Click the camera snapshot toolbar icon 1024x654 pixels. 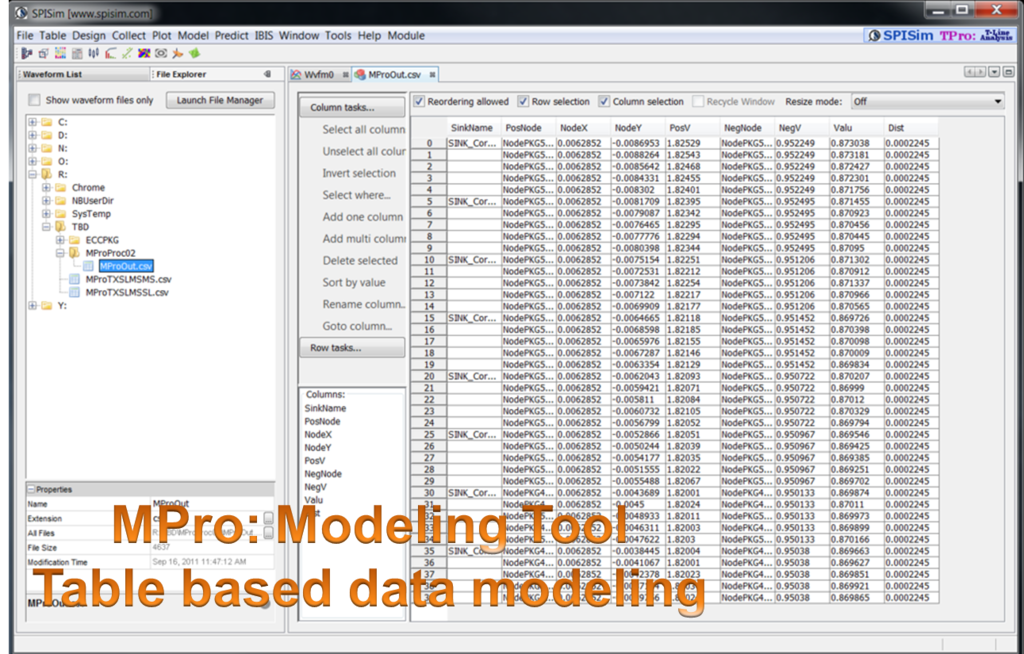click(x=161, y=53)
